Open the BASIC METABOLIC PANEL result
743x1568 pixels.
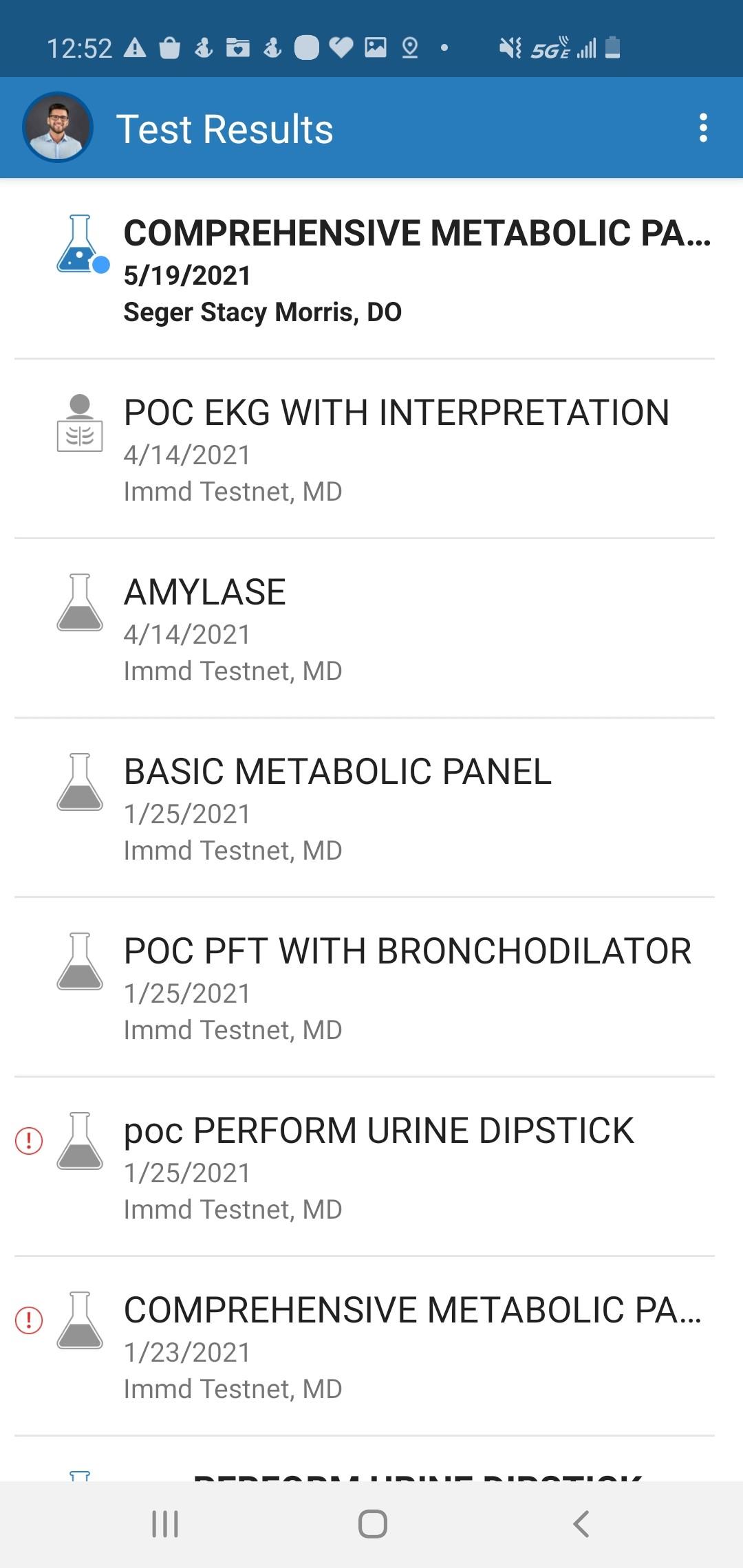pyautogui.click(x=371, y=808)
